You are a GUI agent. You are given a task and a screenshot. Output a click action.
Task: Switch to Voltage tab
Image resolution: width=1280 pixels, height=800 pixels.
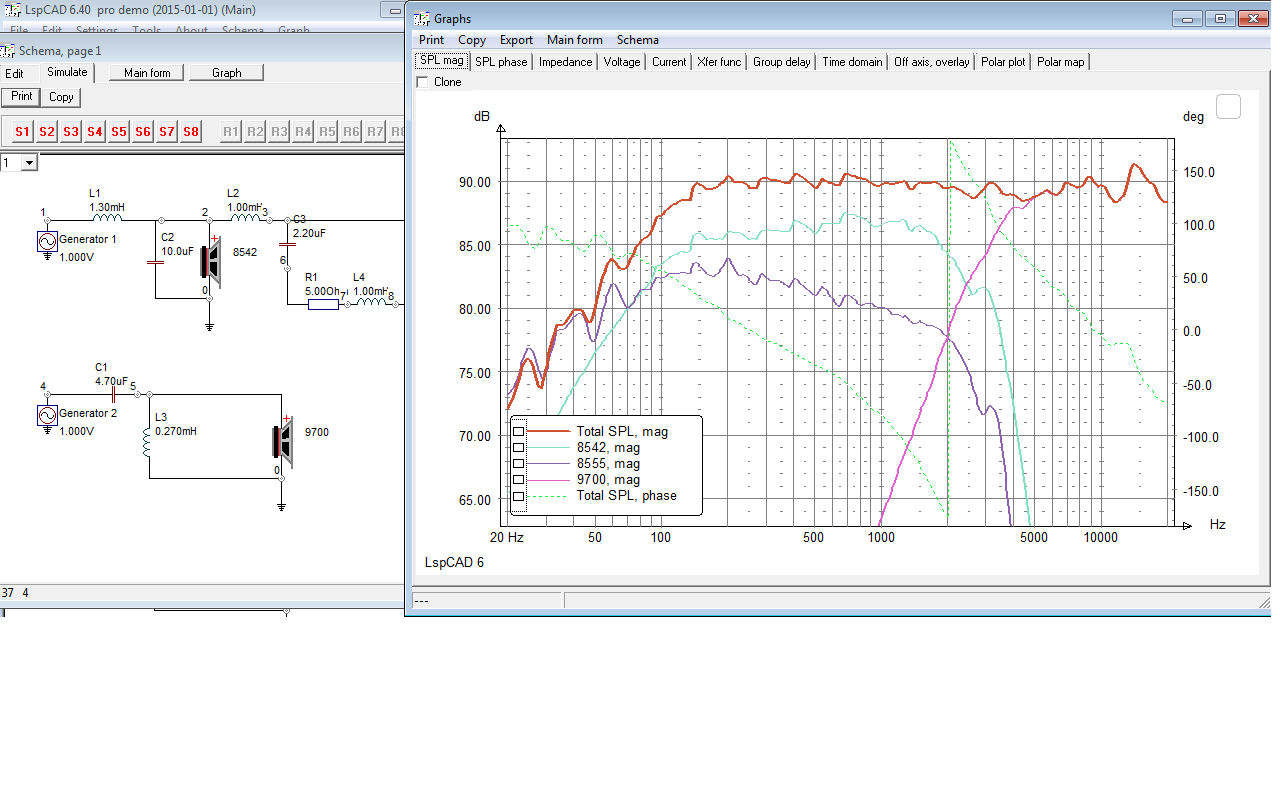coord(622,62)
